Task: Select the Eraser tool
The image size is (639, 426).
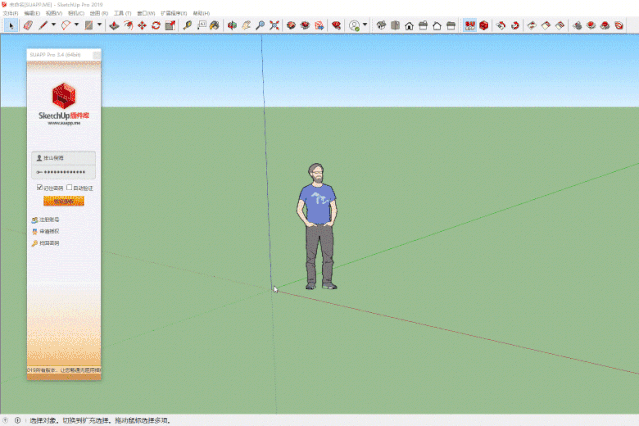Action: [x=28, y=25]
